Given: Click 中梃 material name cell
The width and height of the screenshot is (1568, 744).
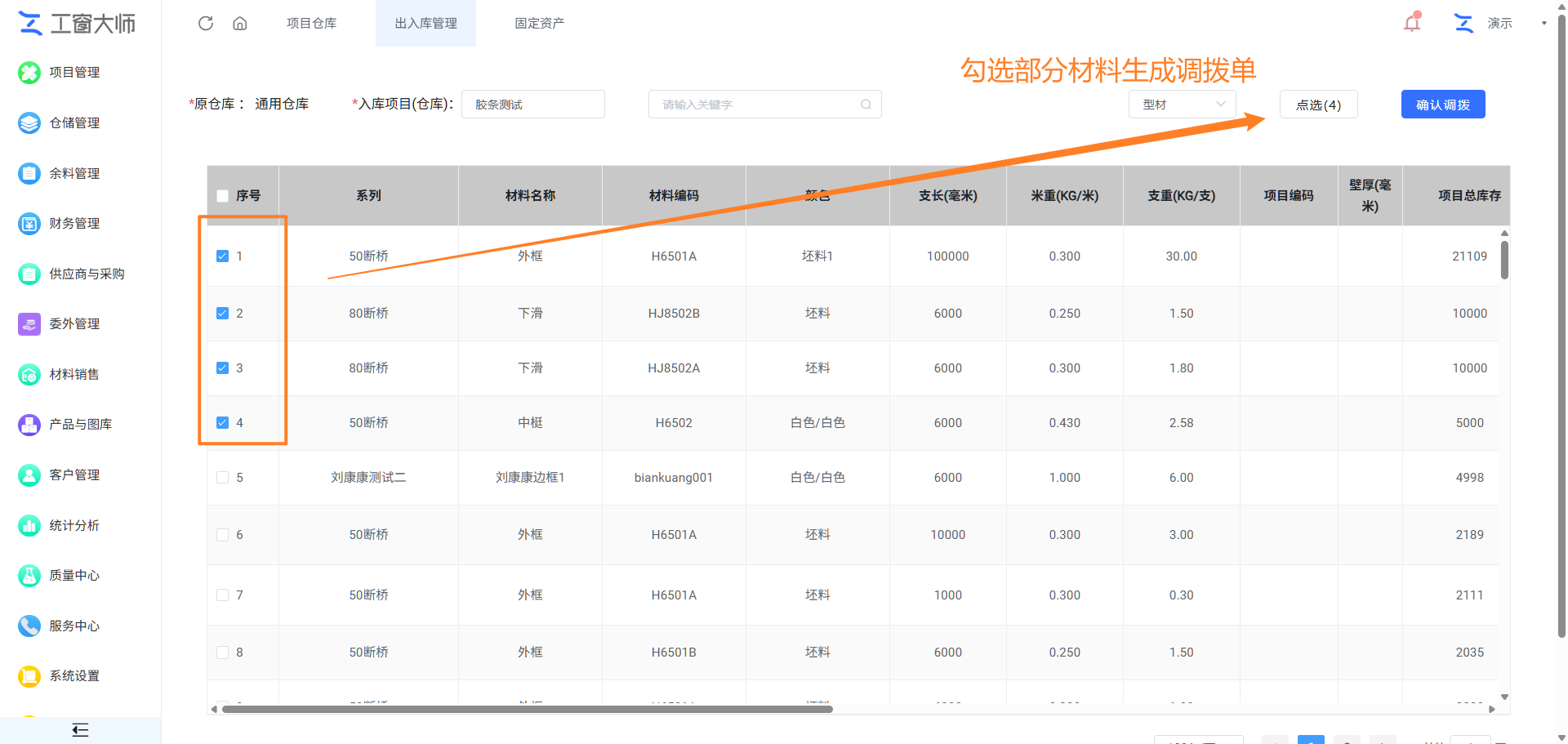Looking at the screenshot, I should [x=530, y=423].
